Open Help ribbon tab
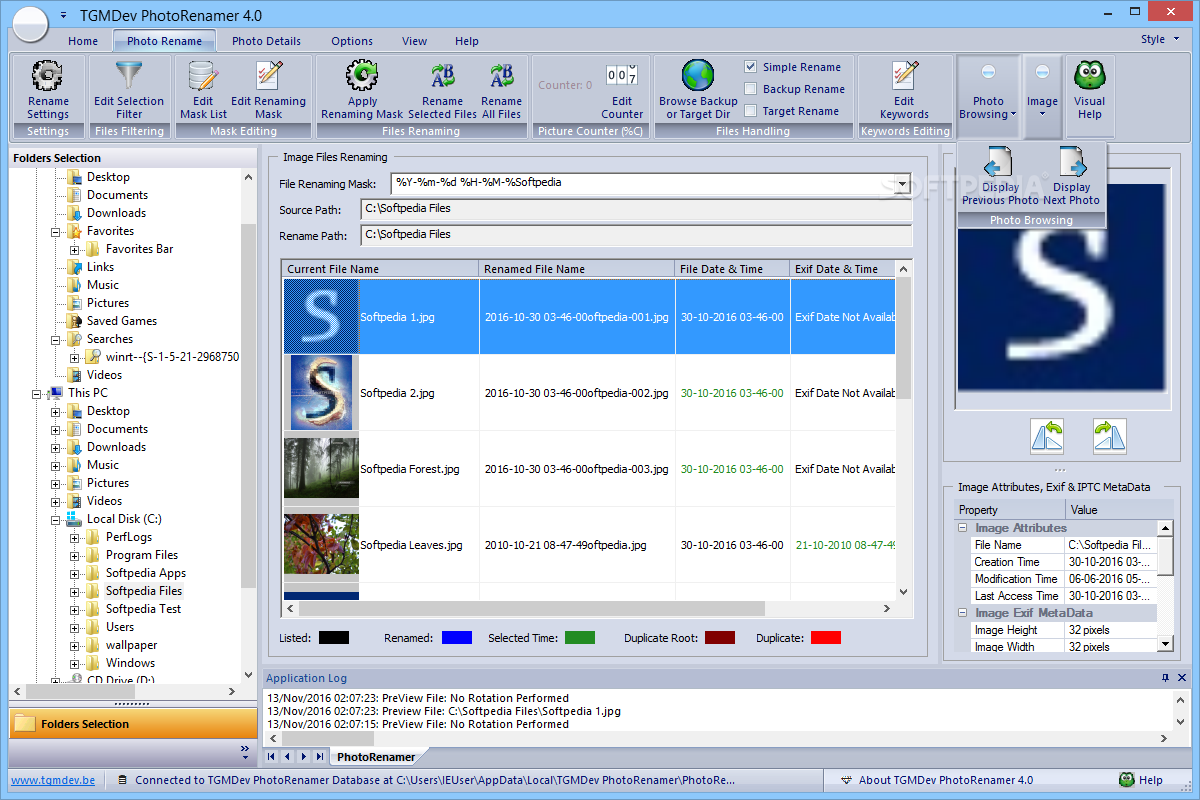 click(467, 41)
